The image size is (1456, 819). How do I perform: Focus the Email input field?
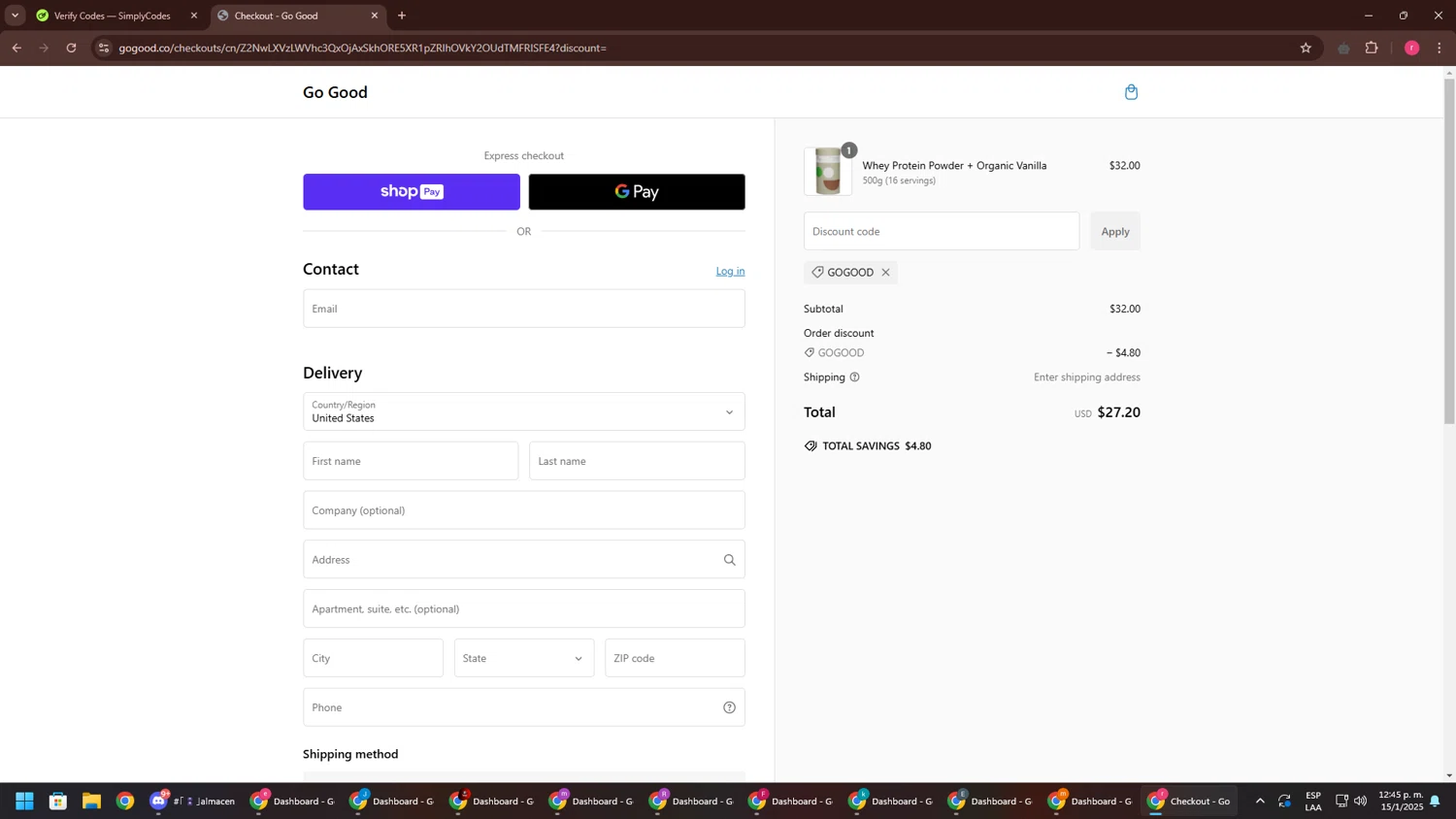click(524, 309)
